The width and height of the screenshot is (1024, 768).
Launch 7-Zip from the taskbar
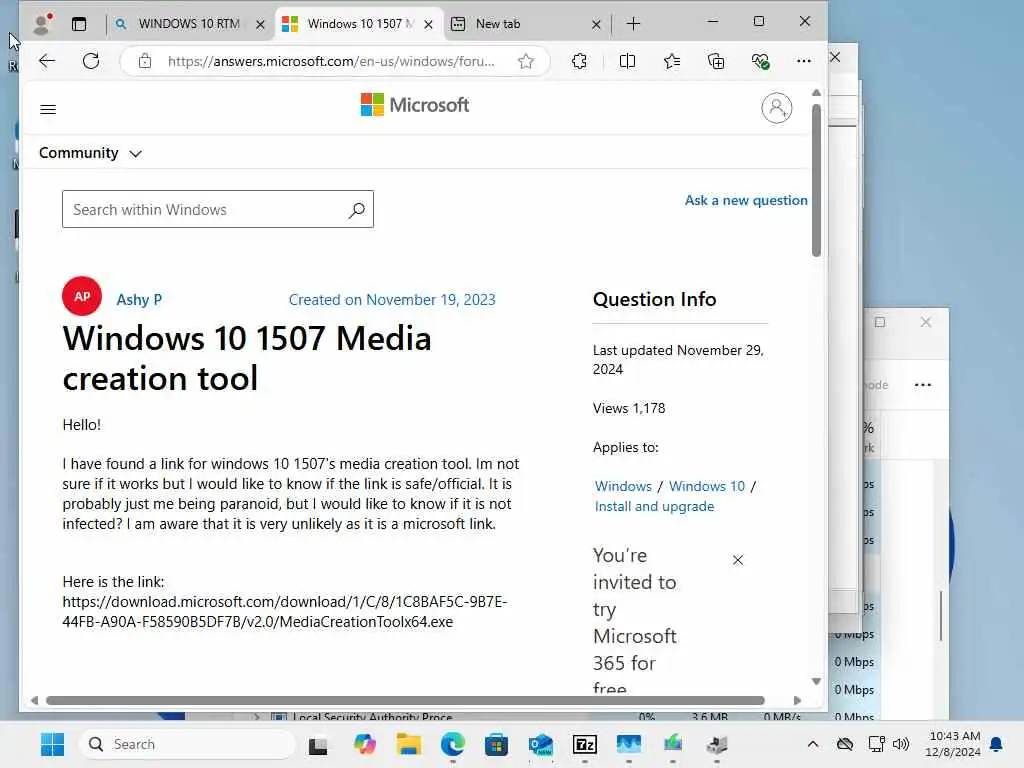584,744
